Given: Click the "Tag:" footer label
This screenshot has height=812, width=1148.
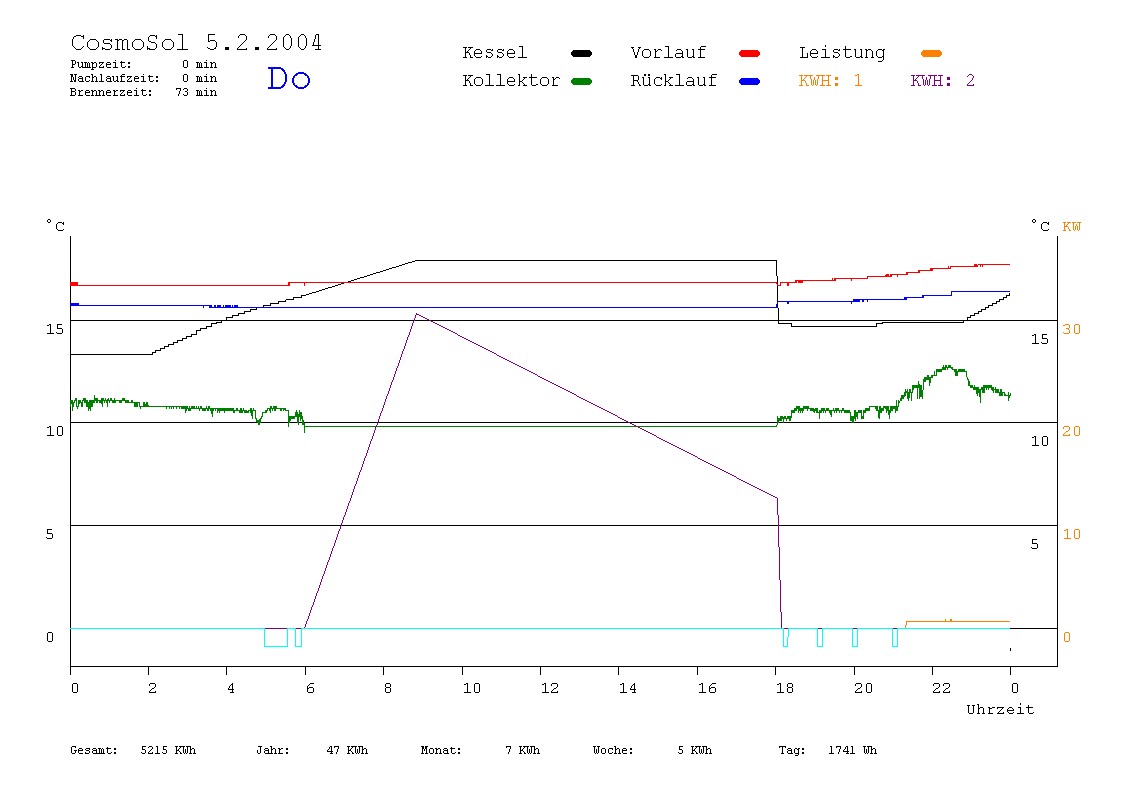Looking at the screenshot, I should [x=791, y=750].
